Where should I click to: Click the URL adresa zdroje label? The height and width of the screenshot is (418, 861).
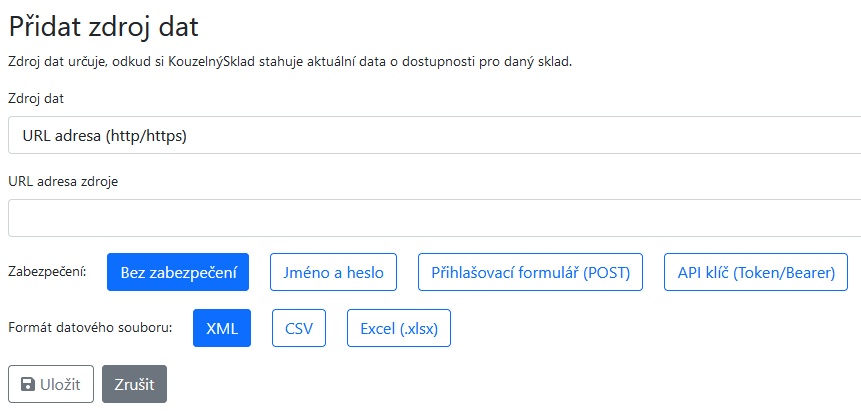coord(63,181)
